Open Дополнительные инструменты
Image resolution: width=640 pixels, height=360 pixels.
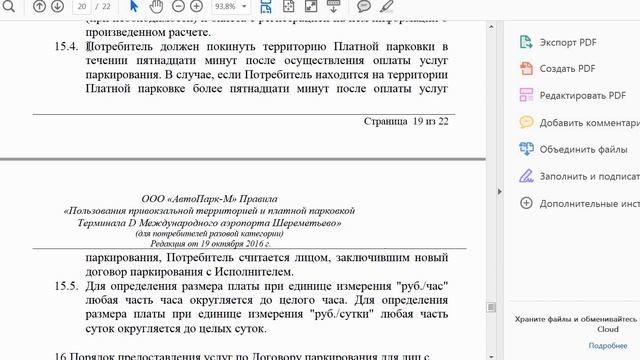[x=589, y=203]
